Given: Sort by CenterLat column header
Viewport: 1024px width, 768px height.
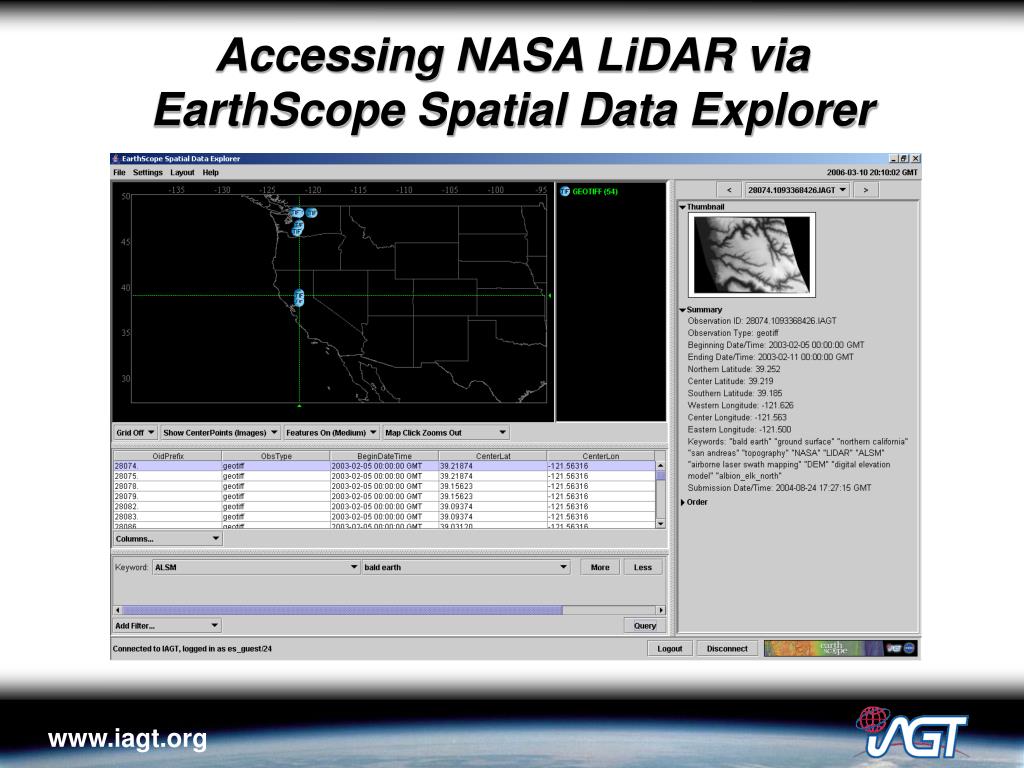Looking at the screenshot, I should point(492,456).
